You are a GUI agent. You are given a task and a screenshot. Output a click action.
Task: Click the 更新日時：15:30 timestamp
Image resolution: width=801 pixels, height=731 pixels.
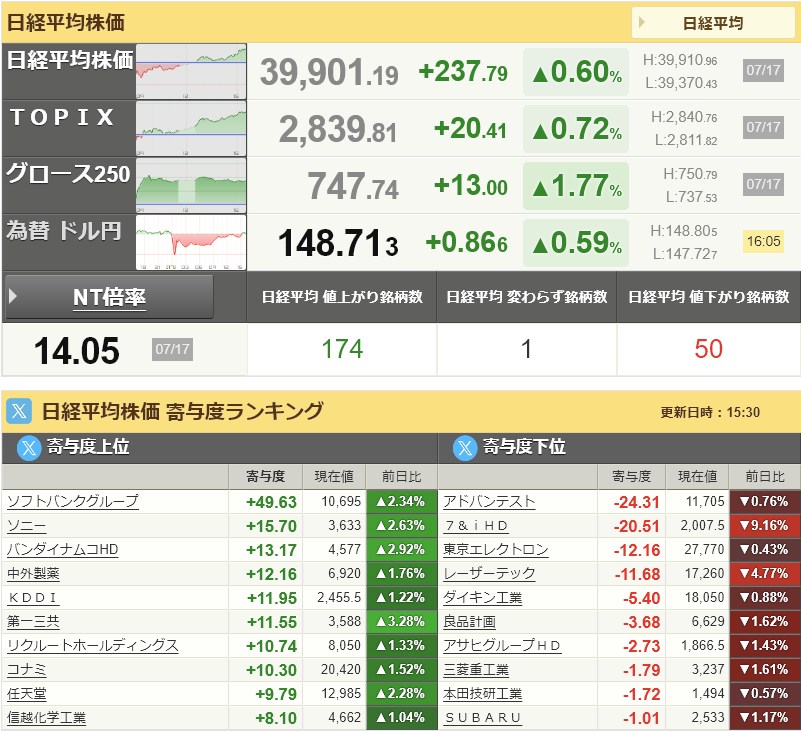click(710, 412)
